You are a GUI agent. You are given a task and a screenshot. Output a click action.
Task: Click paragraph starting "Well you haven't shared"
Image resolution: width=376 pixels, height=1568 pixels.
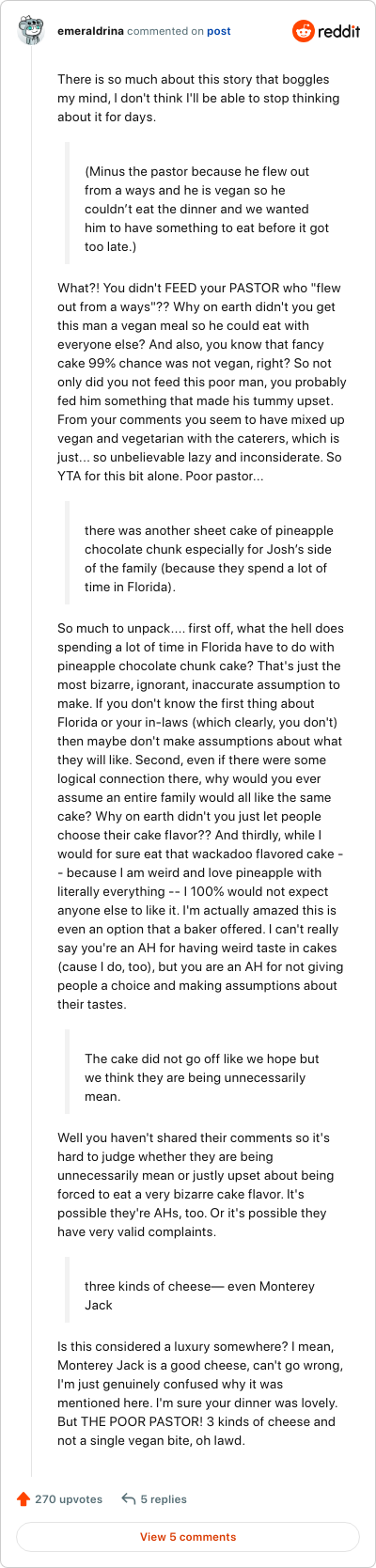pos(196,1184)
